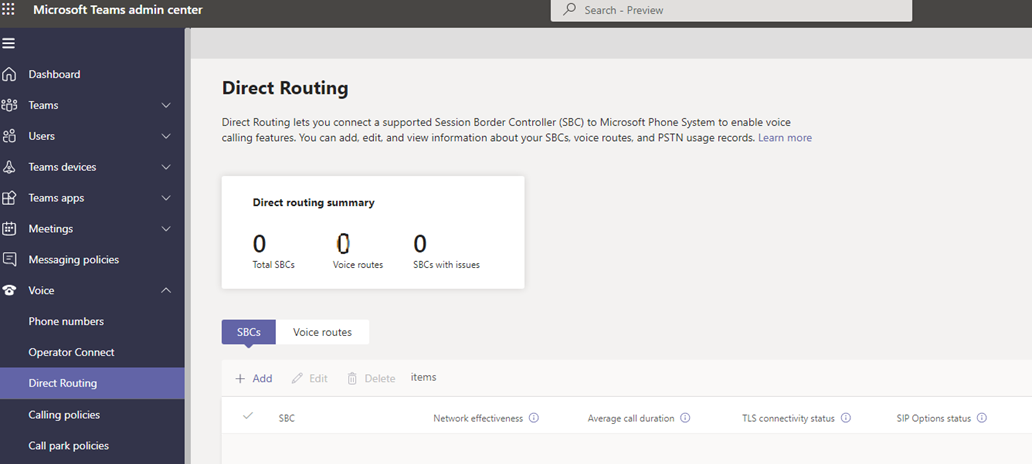Screen dimensions: 1032x464
Task: Expand the Teams devices chevron
Action: tap(167, 167)
